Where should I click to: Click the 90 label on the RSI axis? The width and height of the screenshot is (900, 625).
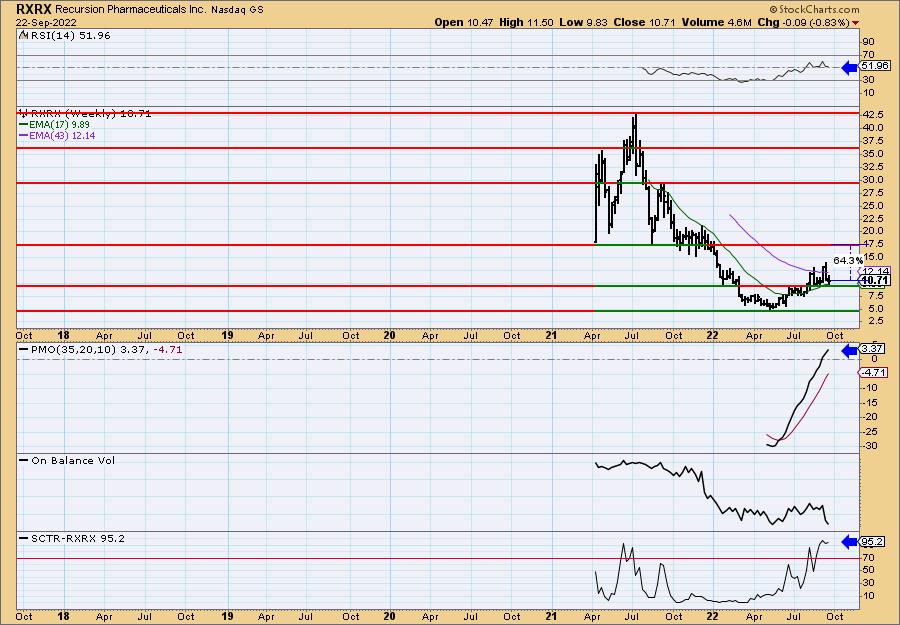coord(868,42)
